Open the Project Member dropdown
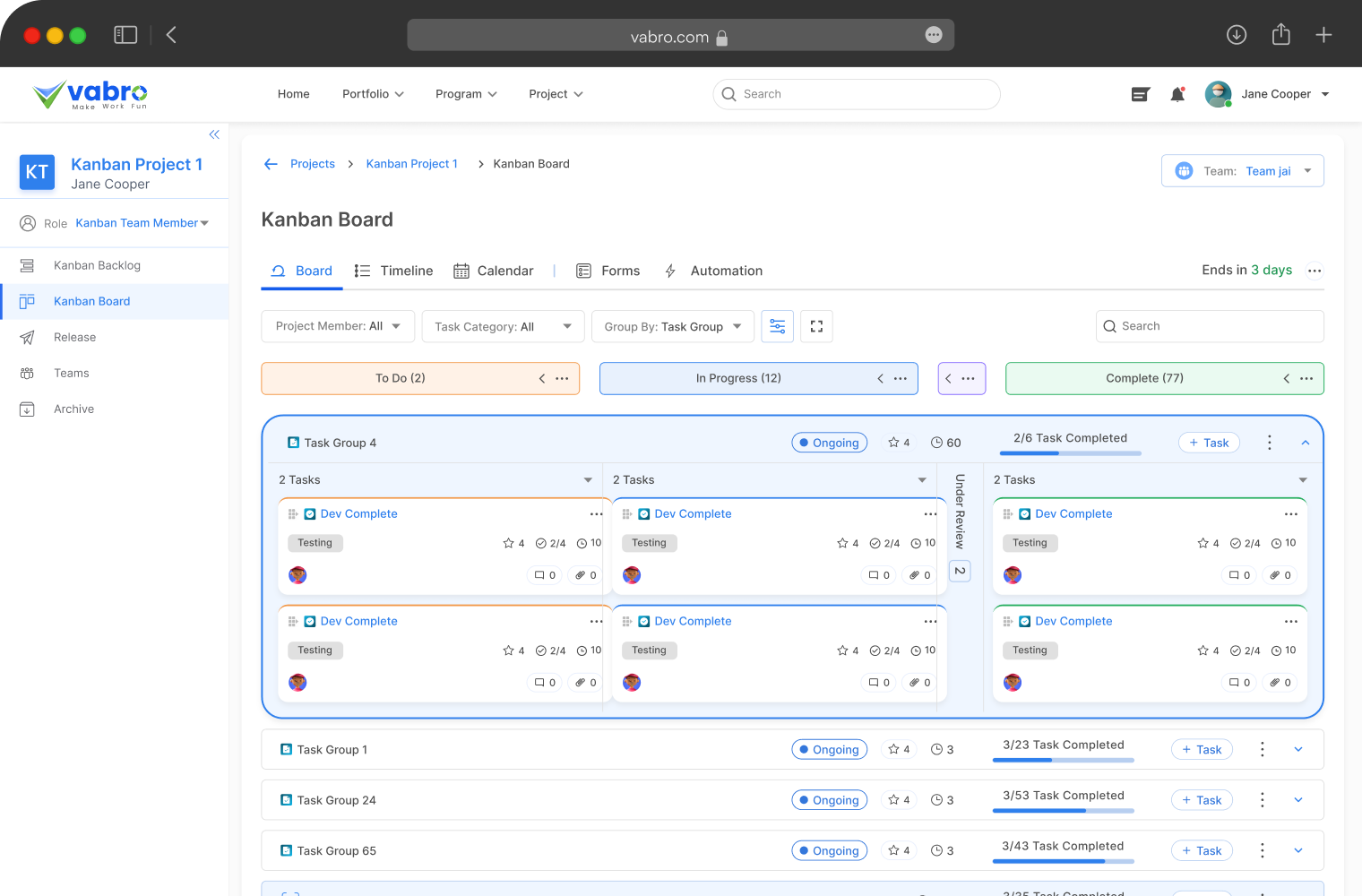The width and height of the screenshot is (1362, 896). [x=338, y=326]
